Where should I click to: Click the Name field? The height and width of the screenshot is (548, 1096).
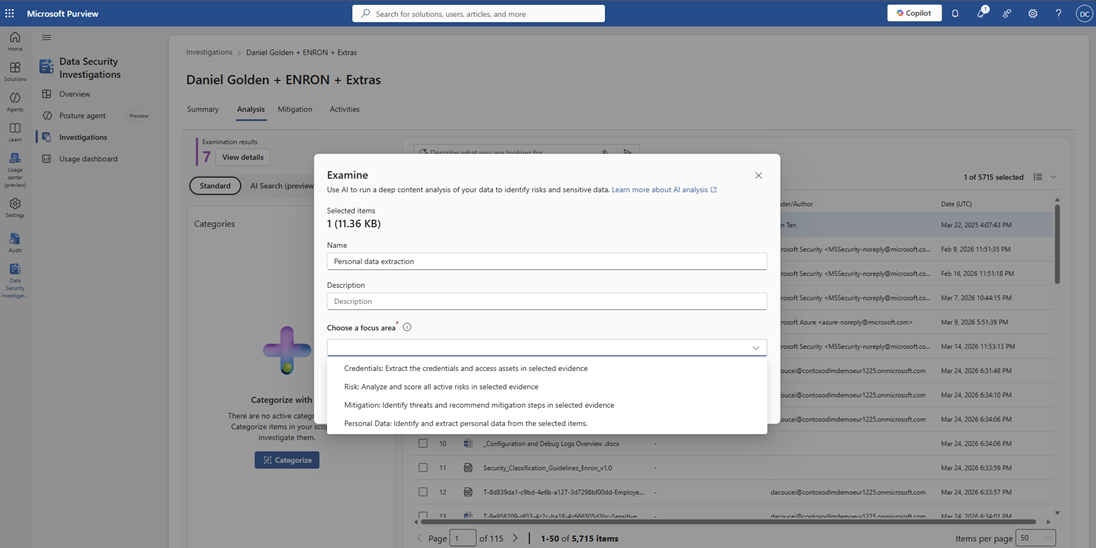point(547,261)
